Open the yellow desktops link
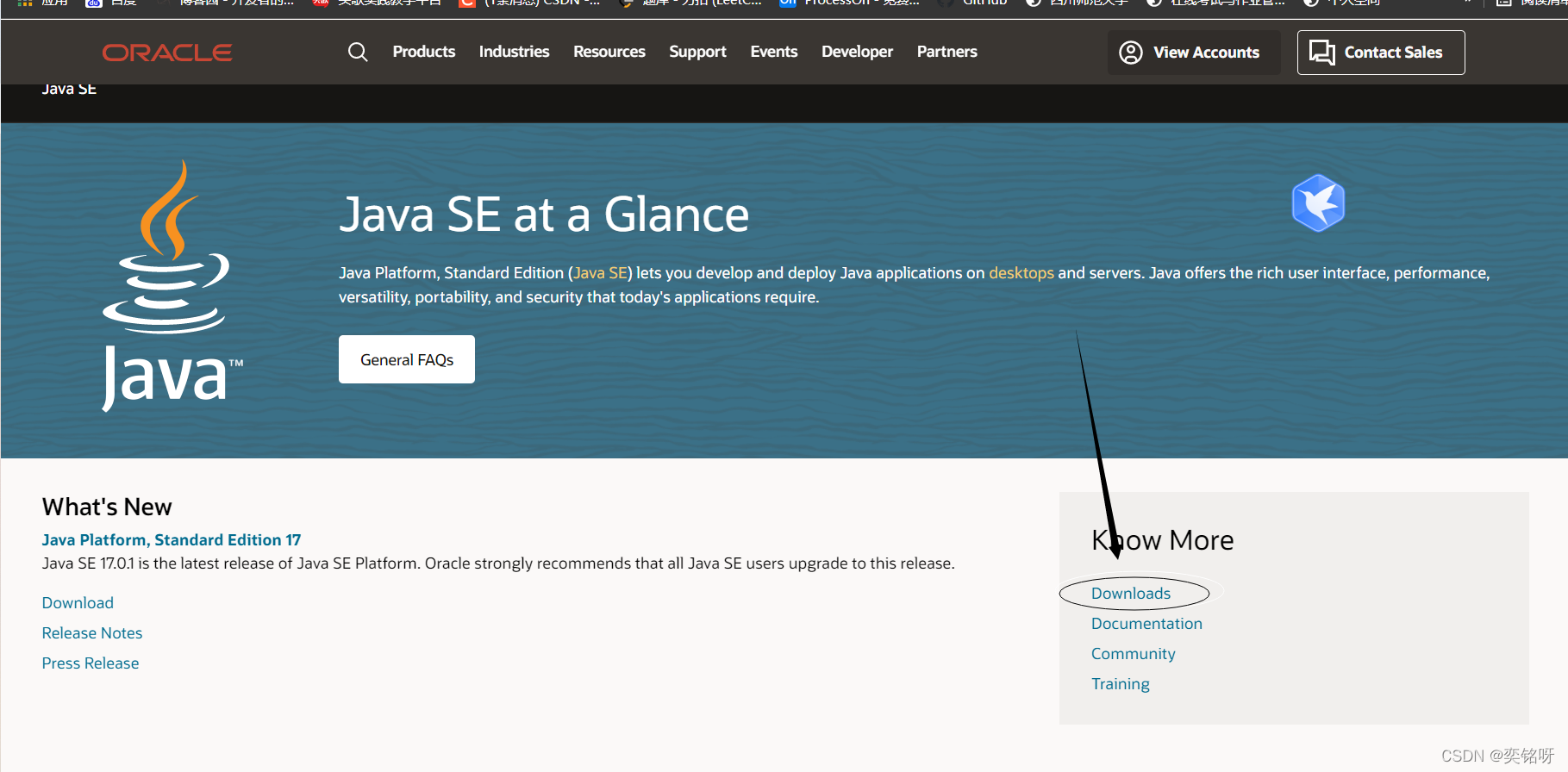The width and height of the screenshot is (1568, 772). click(1021, 273)
